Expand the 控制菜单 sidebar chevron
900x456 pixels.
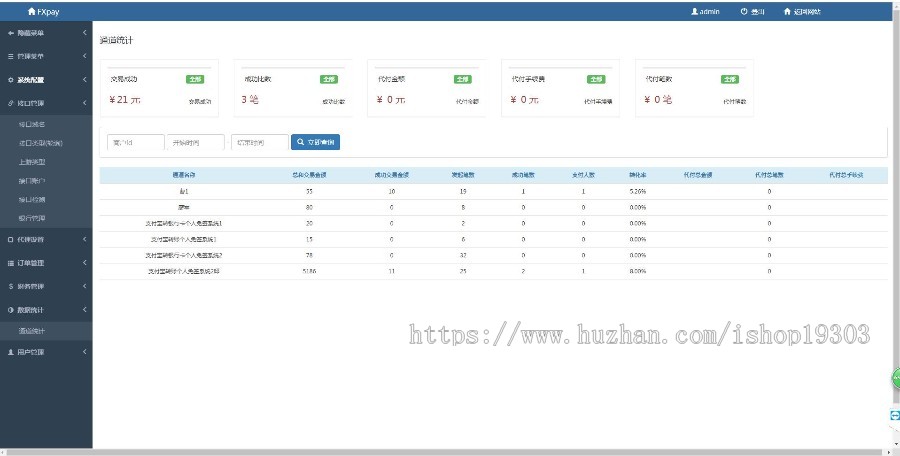coord(84,56)
